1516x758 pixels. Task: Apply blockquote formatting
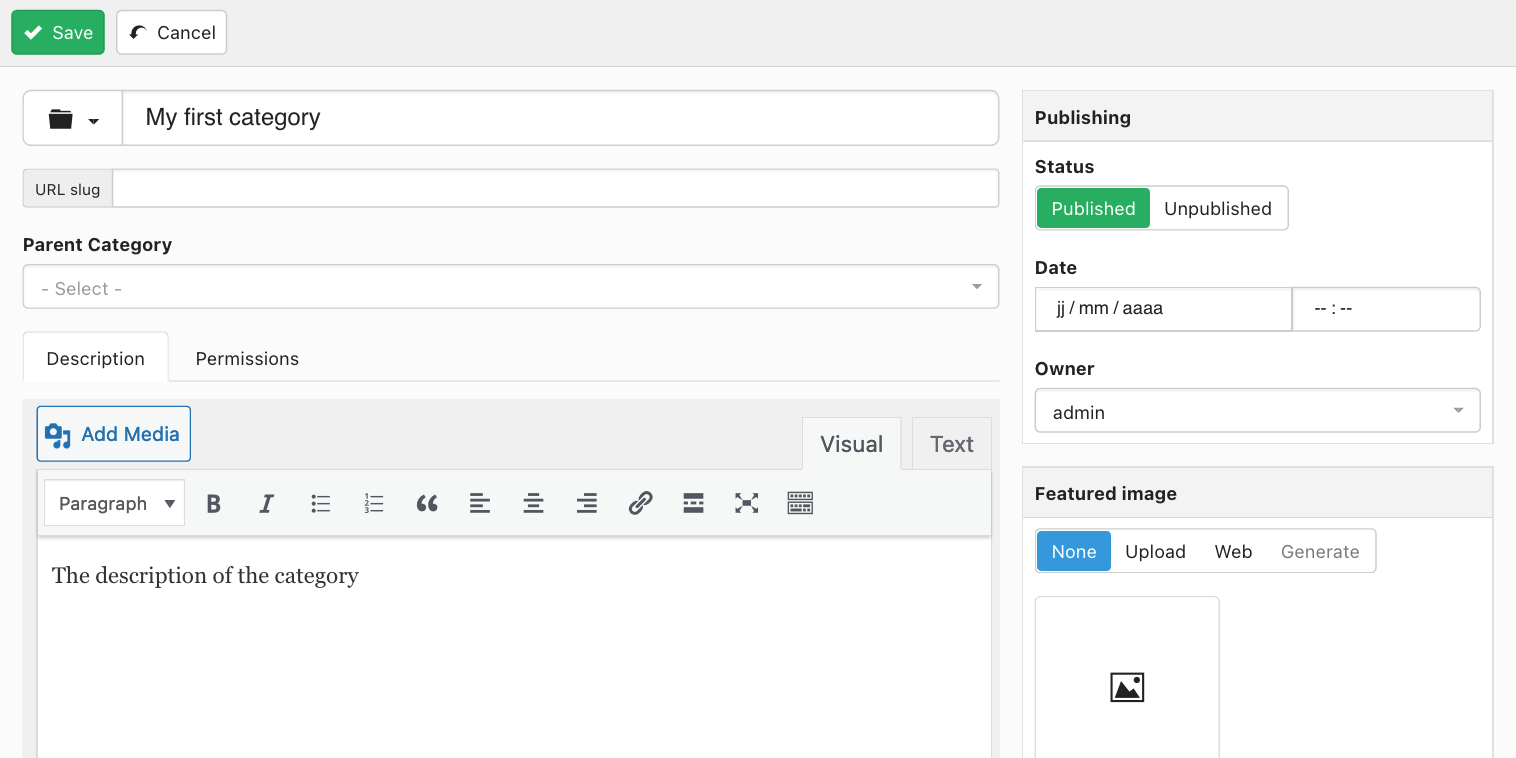coord(427,504)
